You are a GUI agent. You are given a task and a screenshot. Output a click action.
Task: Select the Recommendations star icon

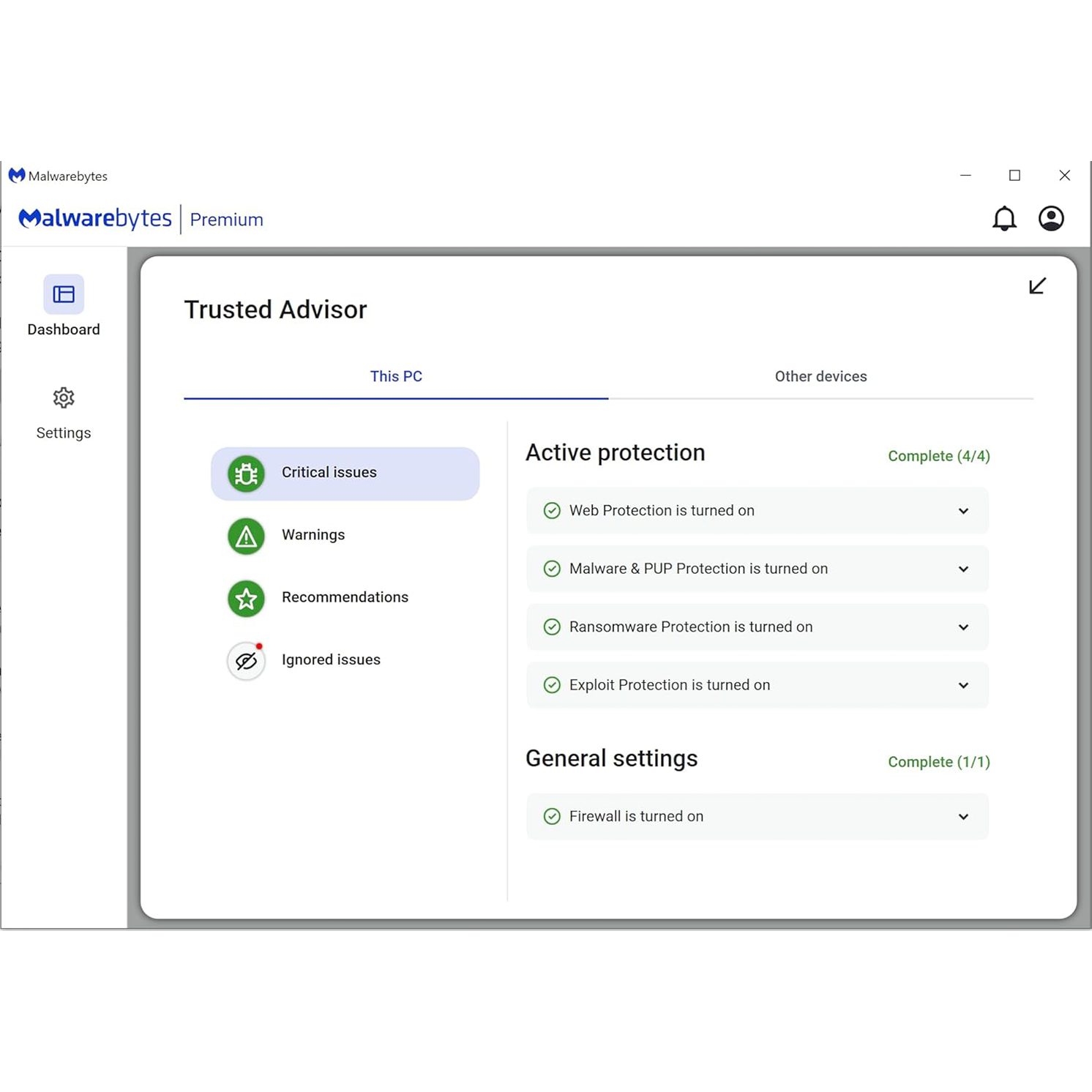click(x=246, y=598)
